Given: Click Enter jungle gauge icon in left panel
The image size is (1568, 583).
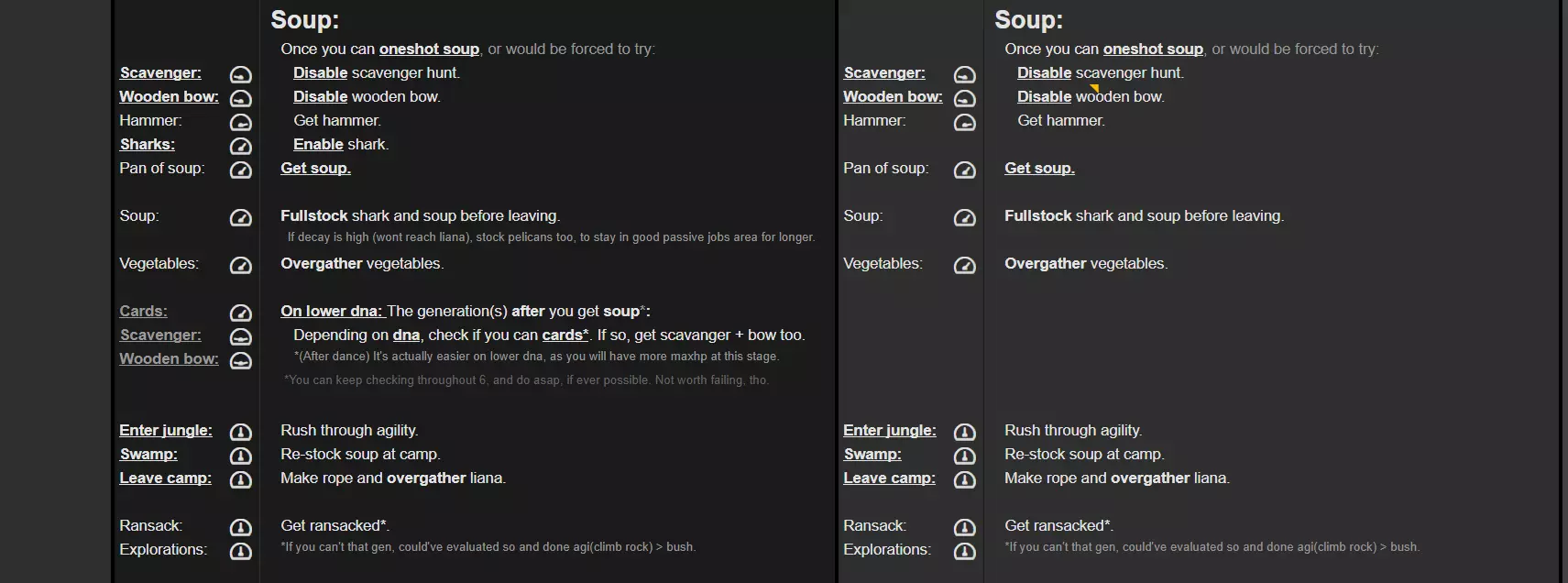Looking at the screenshot, I should click(x=240, y=432).
